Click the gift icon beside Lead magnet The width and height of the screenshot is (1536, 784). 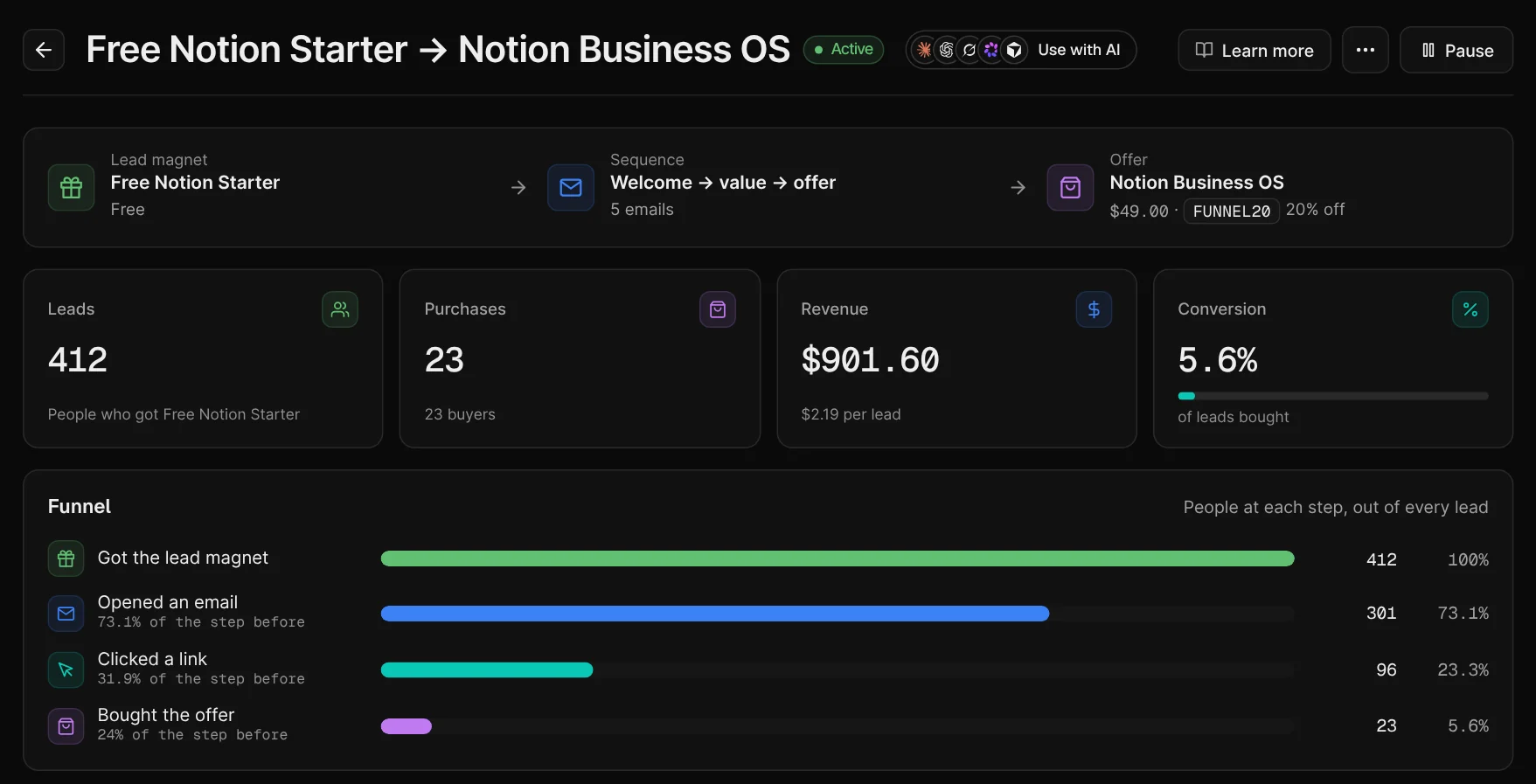[71, 187]
